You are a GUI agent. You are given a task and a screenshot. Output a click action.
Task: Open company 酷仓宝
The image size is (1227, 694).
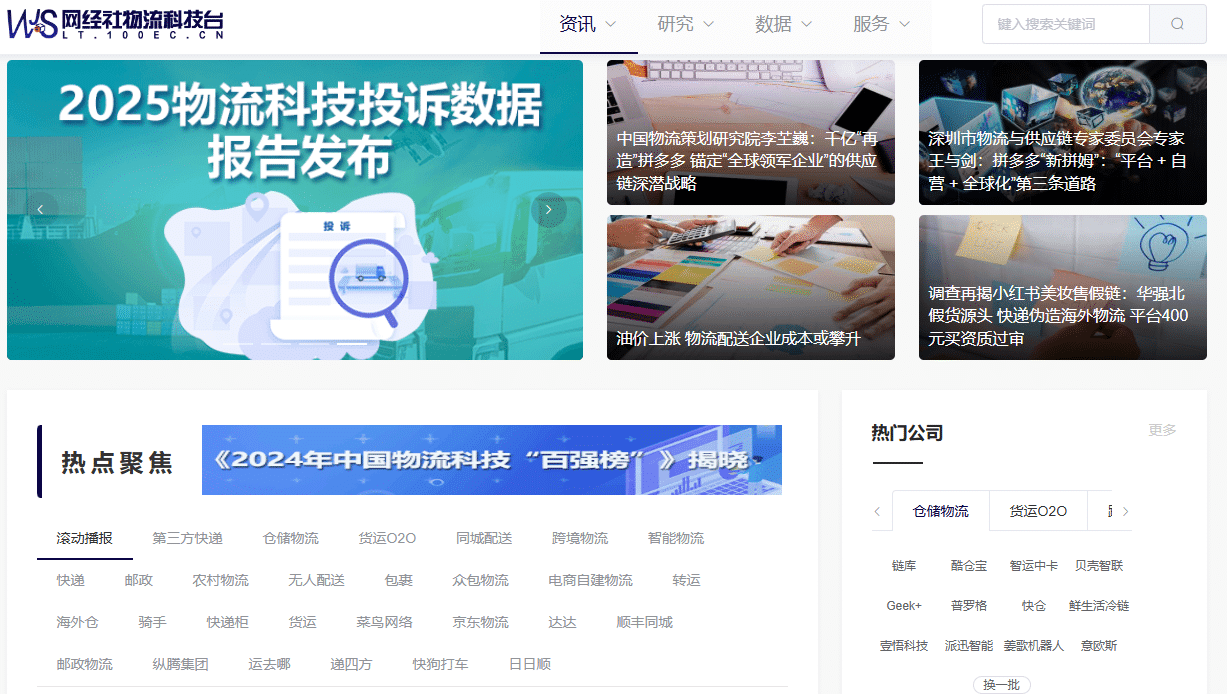[969, 566]
